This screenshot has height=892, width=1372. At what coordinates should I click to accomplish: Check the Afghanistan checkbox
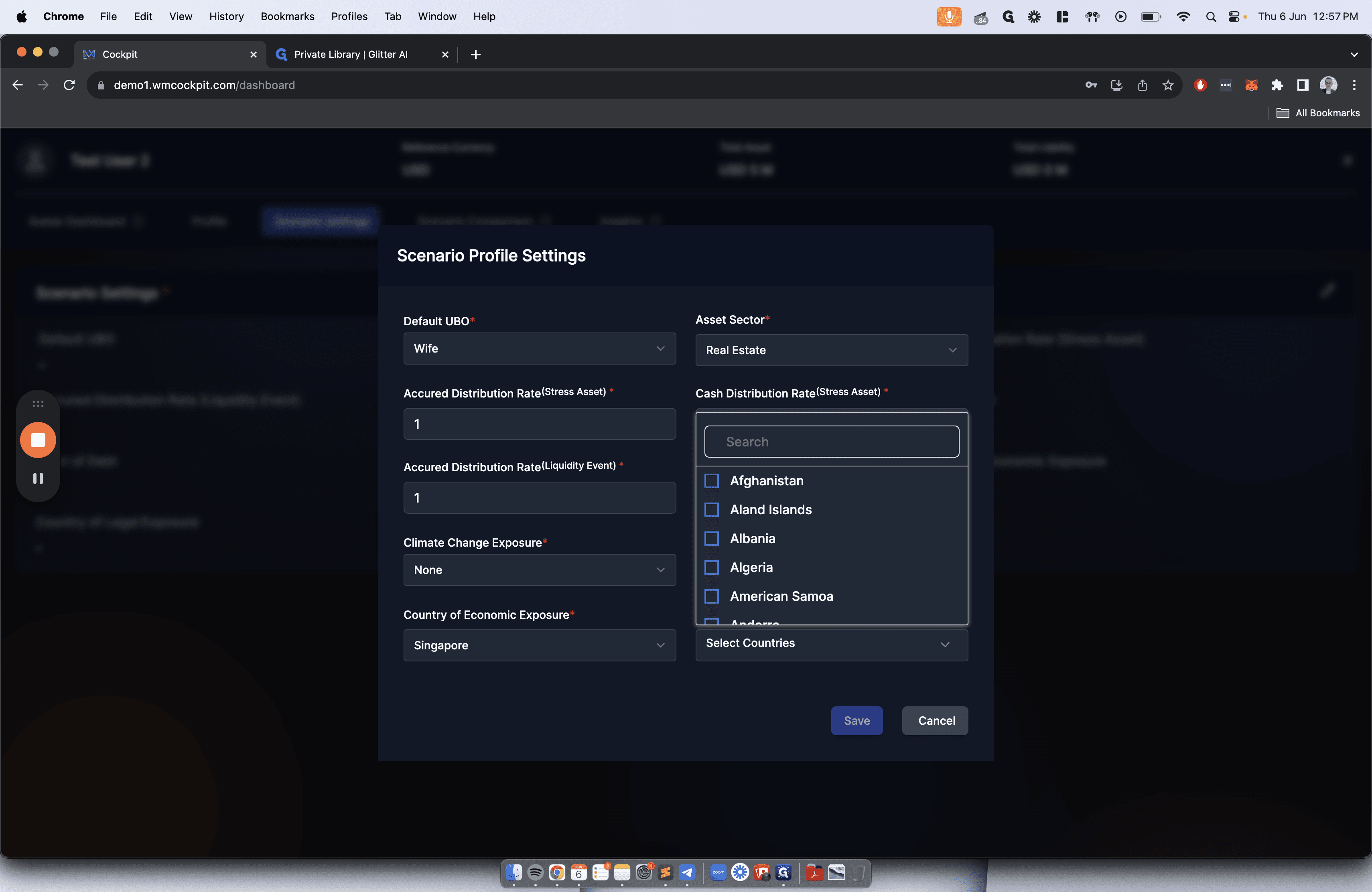pos(712,480)
